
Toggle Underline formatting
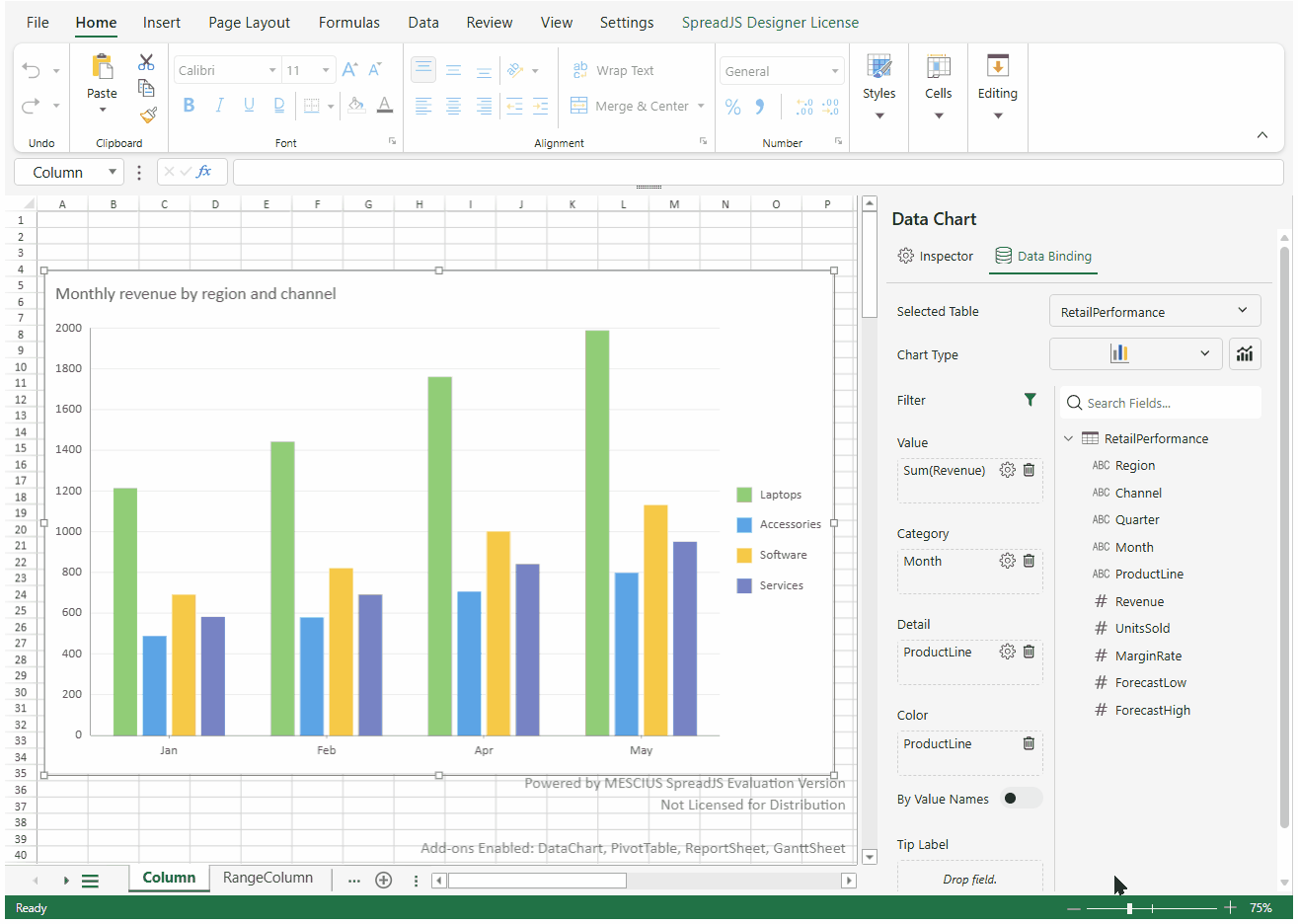[249, 105]
